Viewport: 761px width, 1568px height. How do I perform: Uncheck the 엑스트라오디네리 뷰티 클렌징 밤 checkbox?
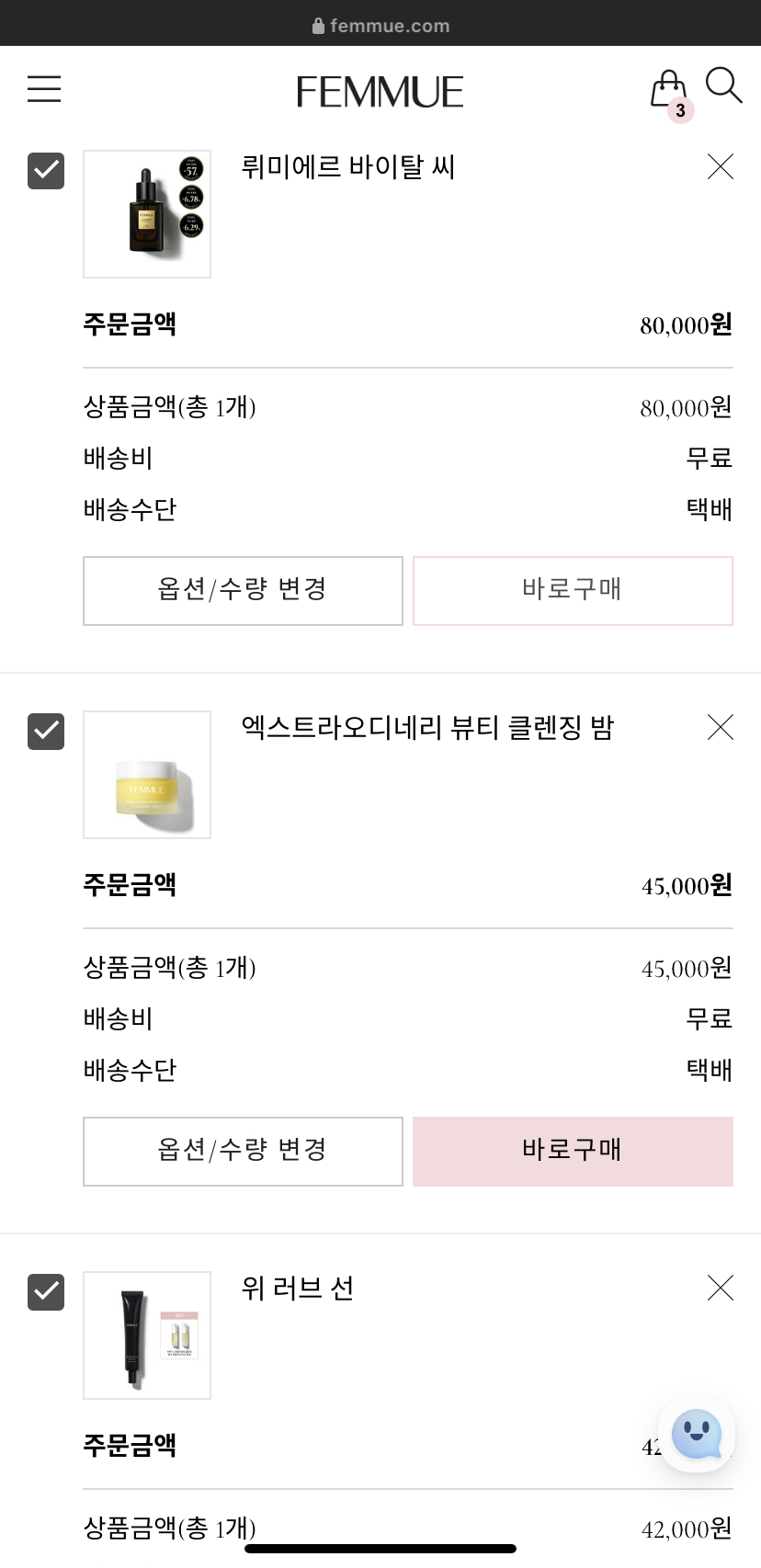[46, 732]
